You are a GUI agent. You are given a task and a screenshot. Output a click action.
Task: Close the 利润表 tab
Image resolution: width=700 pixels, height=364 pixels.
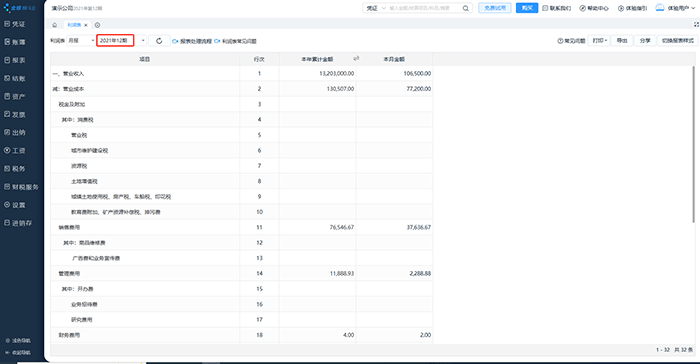[86, 25]
